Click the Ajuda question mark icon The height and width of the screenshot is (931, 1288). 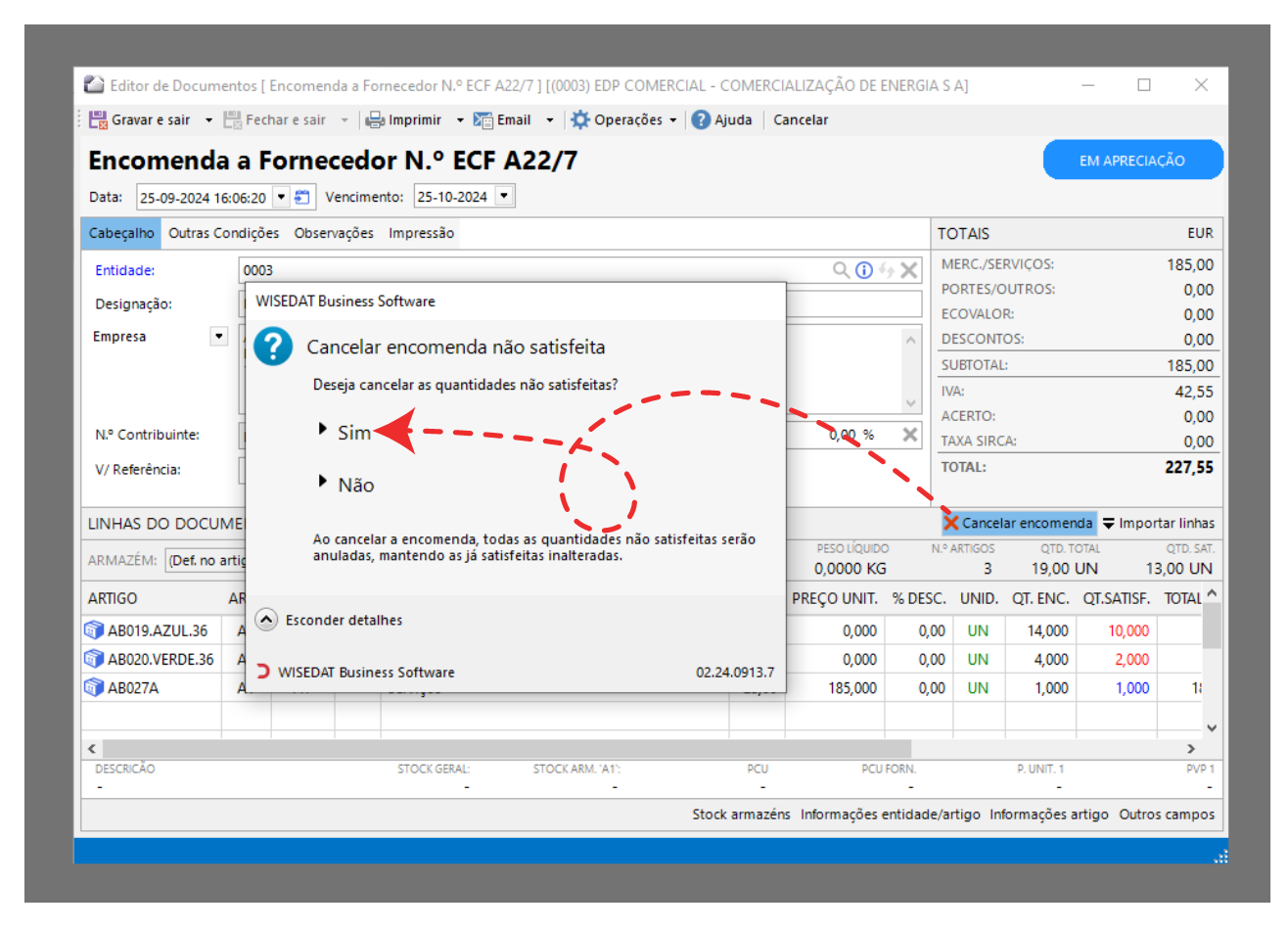click(701, 120)
